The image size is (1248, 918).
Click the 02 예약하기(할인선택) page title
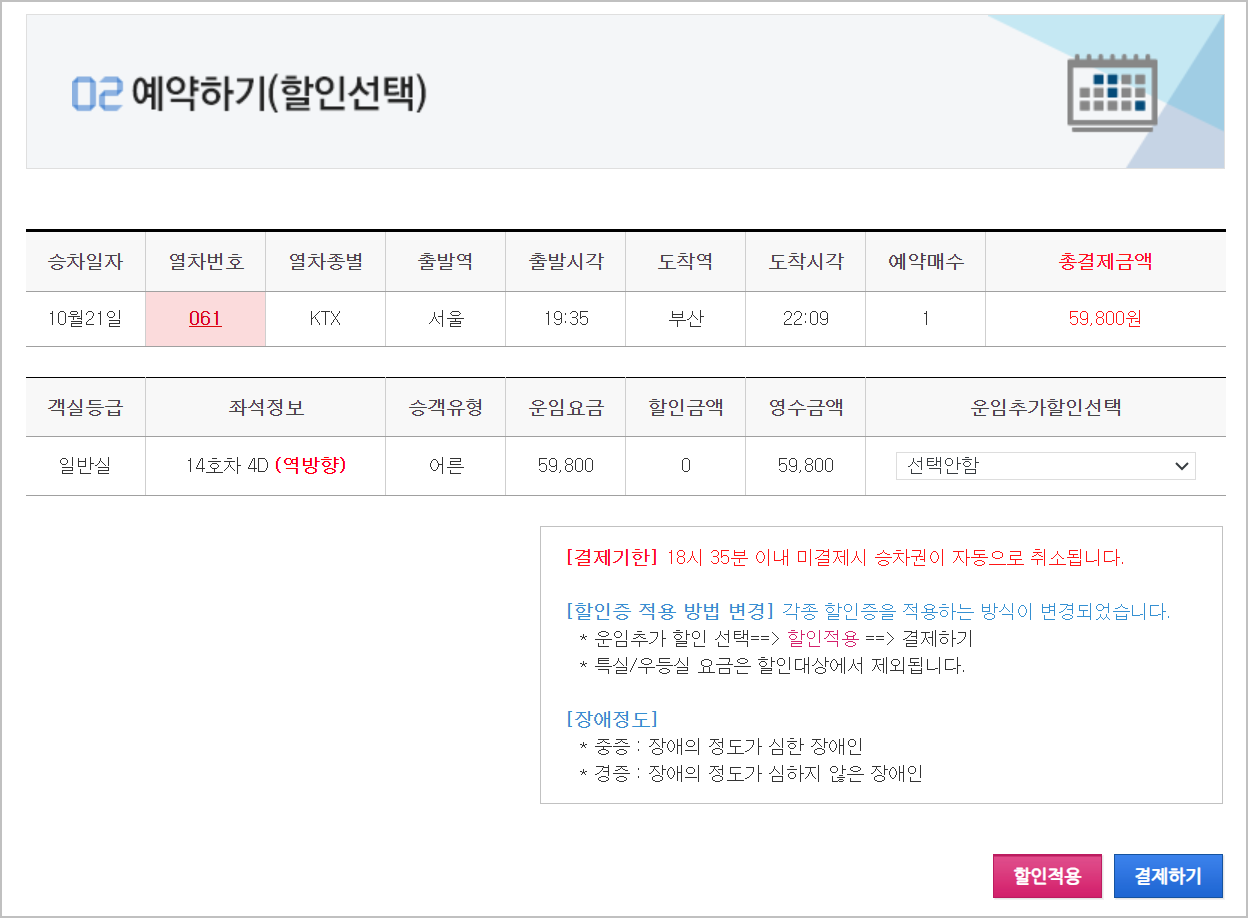pos(250,93)
